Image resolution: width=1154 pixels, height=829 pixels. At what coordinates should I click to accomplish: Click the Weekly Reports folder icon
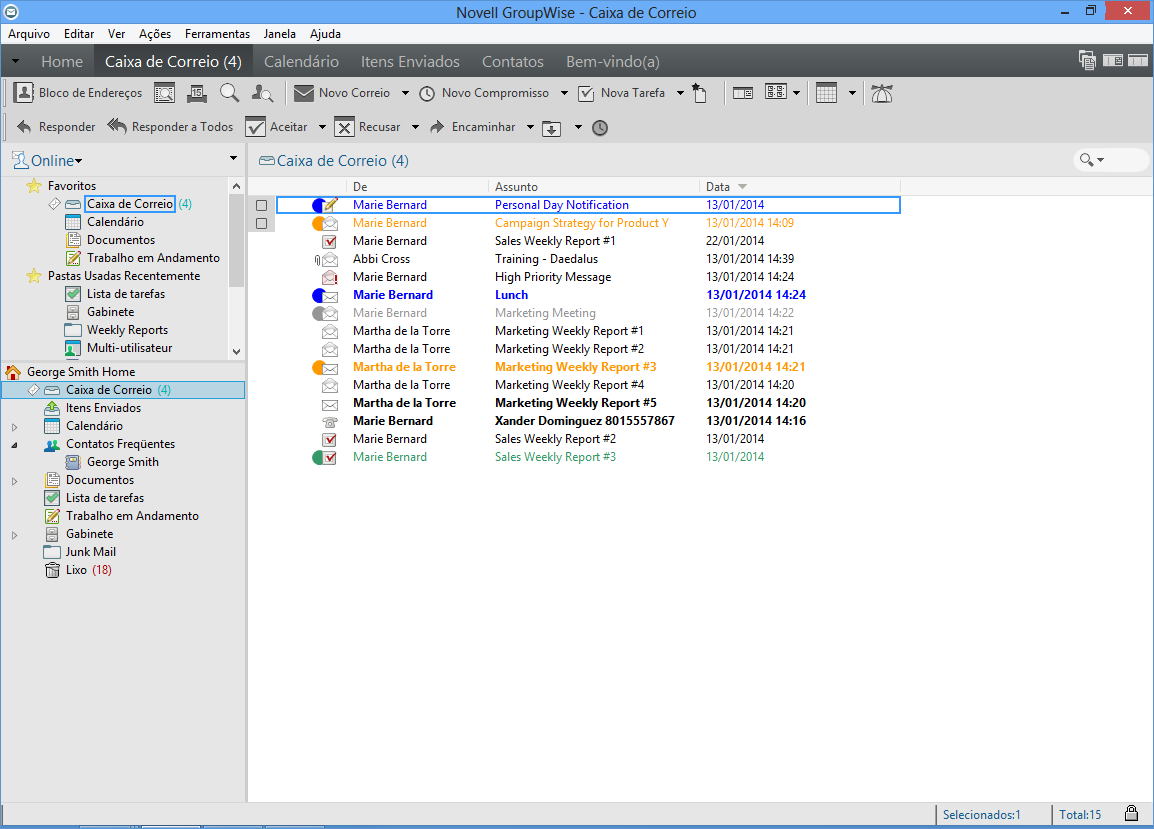[x=73, y=330]
